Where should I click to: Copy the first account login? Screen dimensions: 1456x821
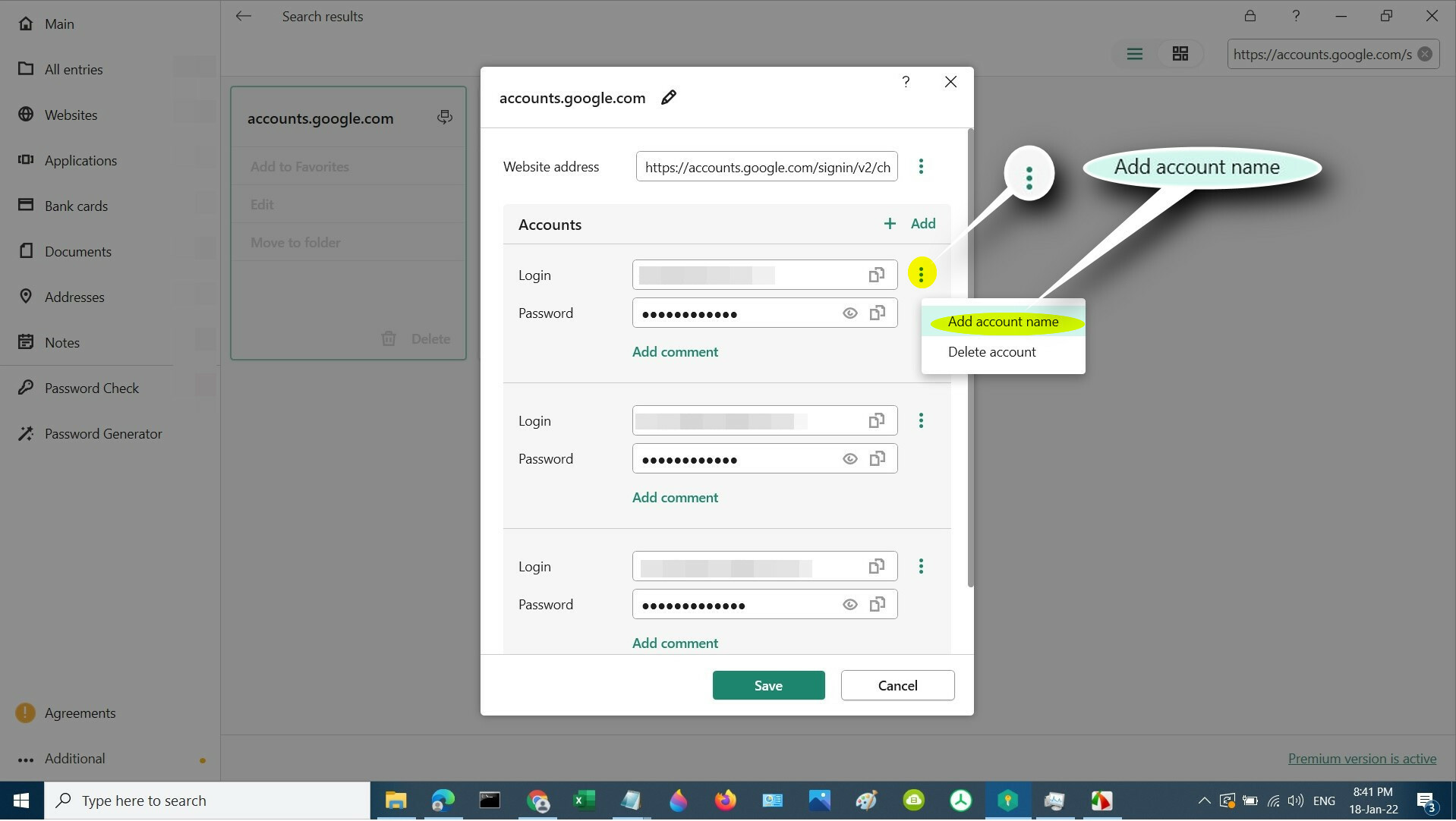pyautogui.click(x=877, y=275)
